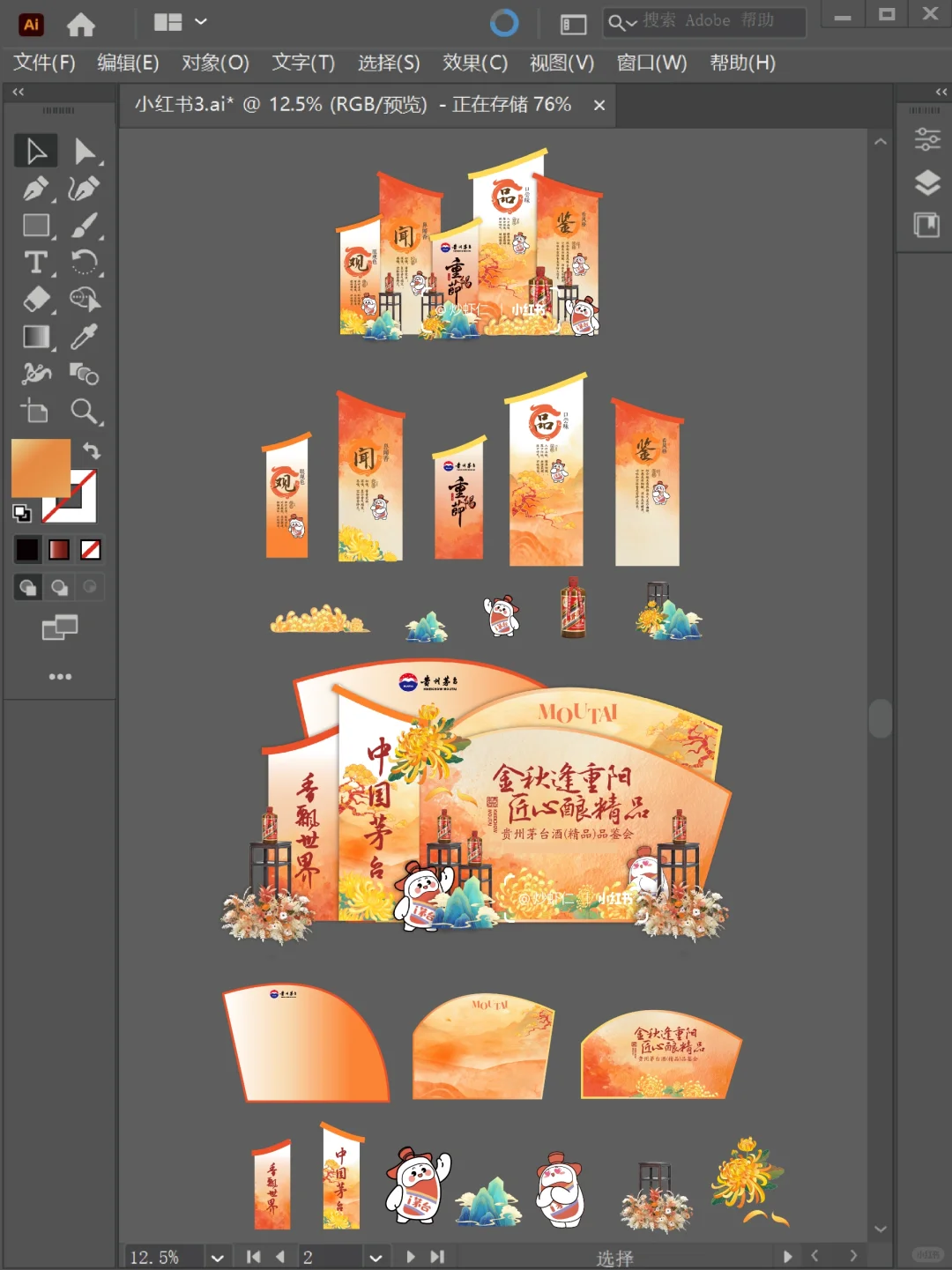952x1270 pixels.
Task: Swap fill and stroke colors
Action: 91,450
